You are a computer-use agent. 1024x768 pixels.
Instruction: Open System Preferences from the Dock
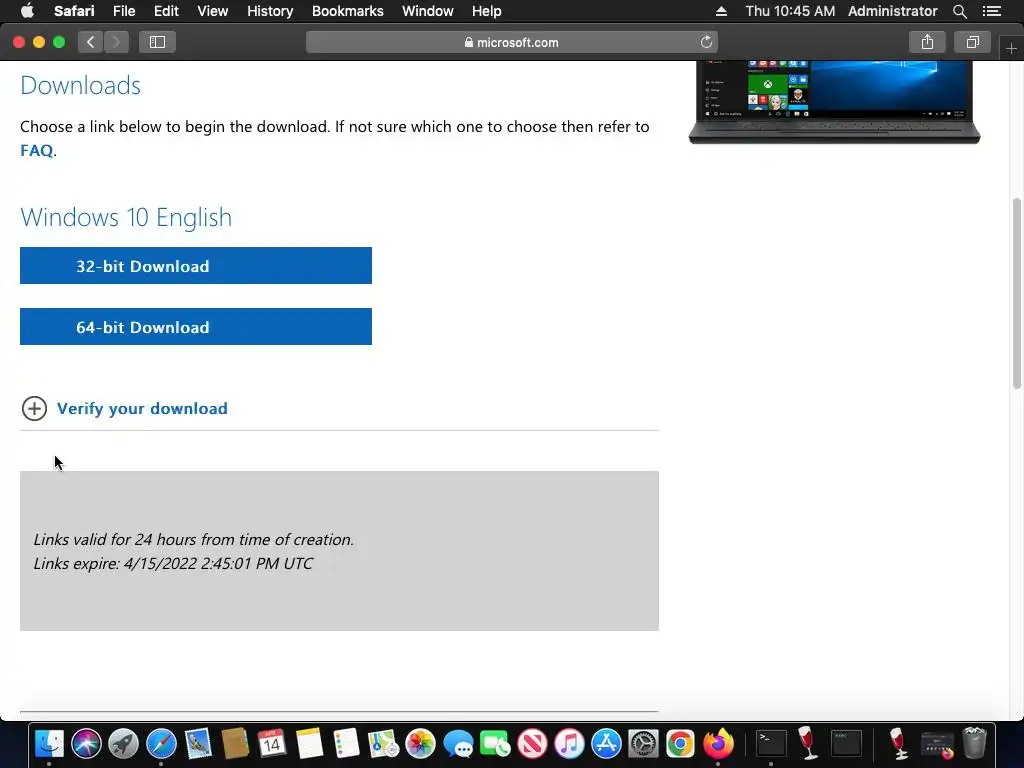pos(643,743)
